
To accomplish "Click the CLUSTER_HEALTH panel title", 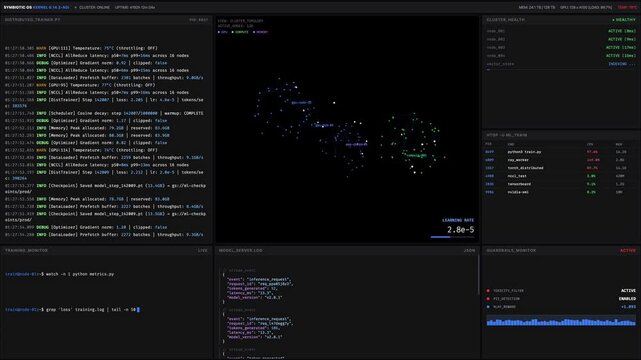I will click(x=506, y=20).
